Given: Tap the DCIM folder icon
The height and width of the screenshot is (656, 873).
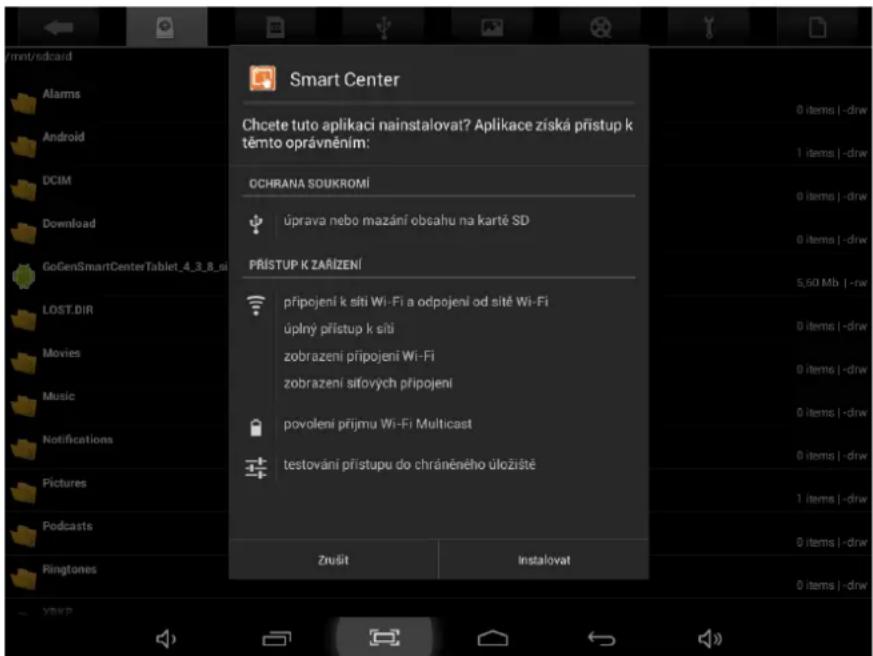Looking at the screenshot, I should [23, 190].
